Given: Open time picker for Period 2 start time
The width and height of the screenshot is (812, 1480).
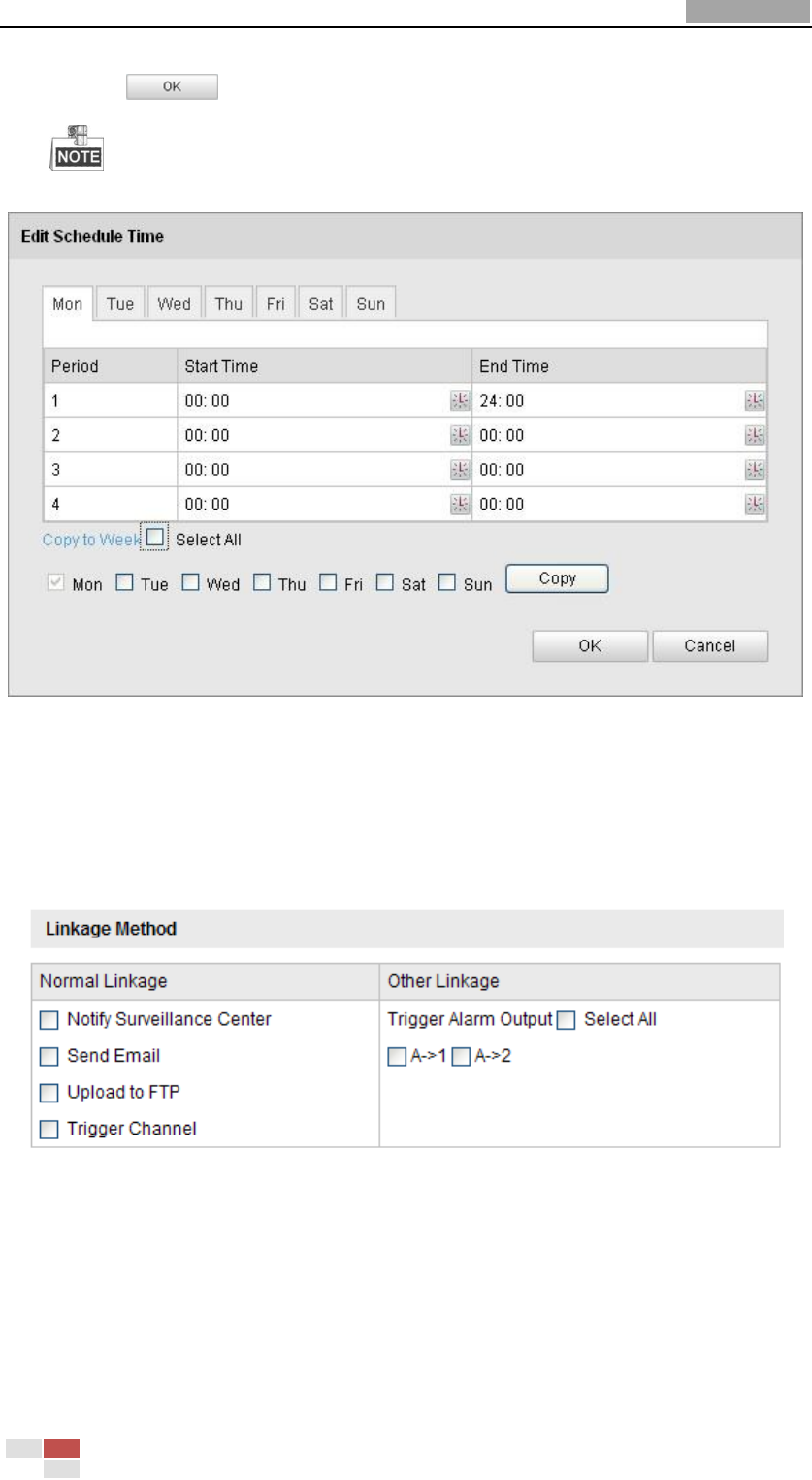Looking at the screenshot, I should (x=460, y=436).
